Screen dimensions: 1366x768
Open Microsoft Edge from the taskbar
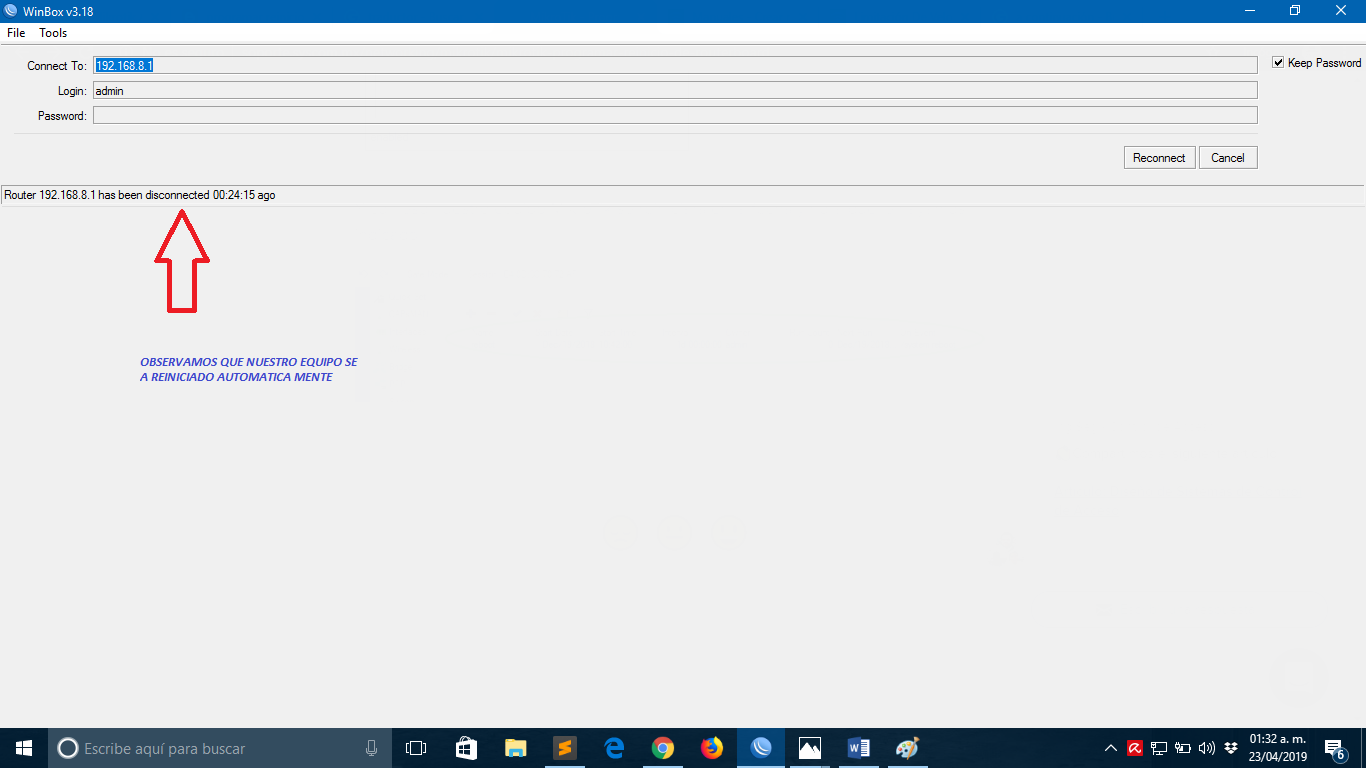[614, 748]
